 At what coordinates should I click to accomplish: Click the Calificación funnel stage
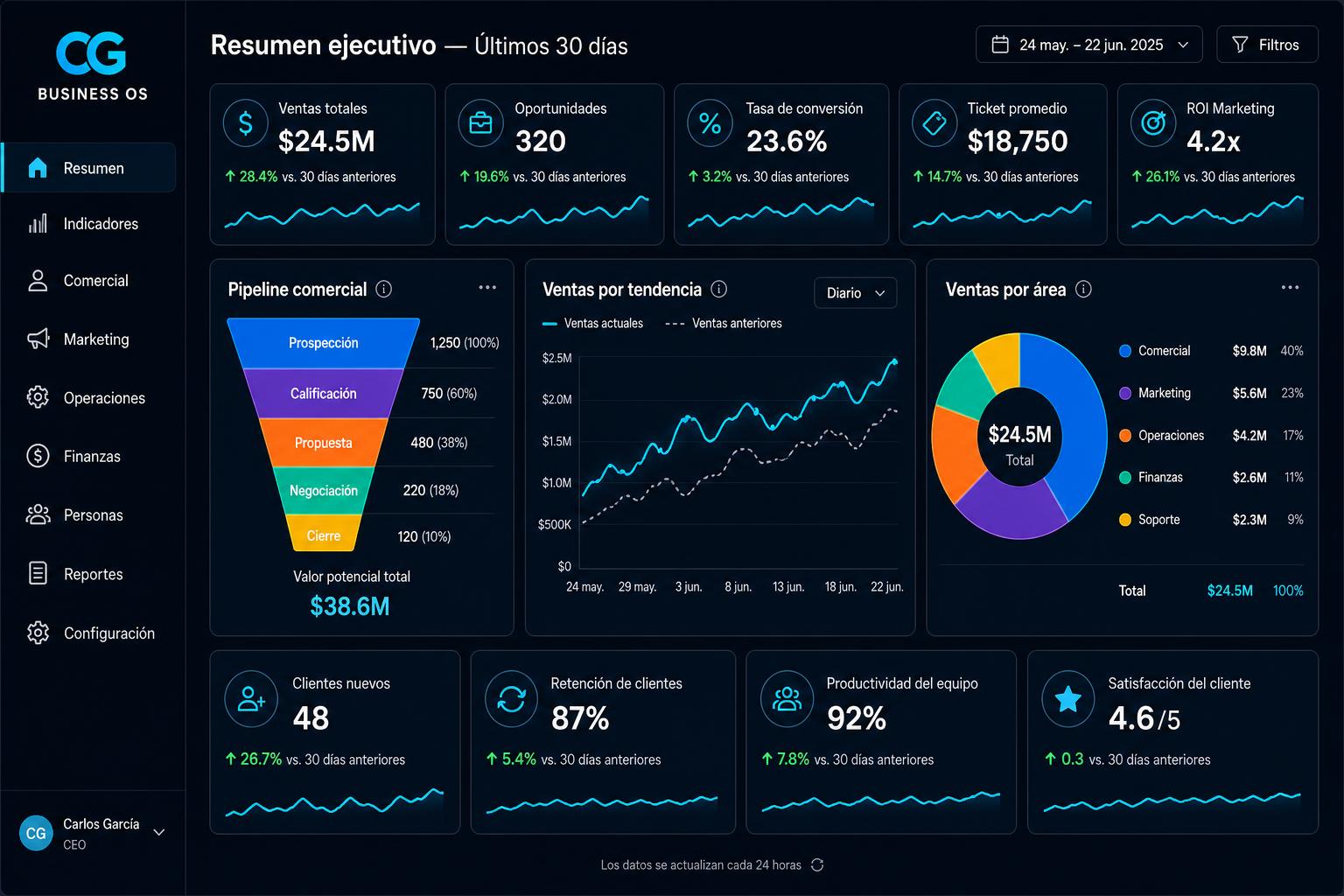(324, 394)
